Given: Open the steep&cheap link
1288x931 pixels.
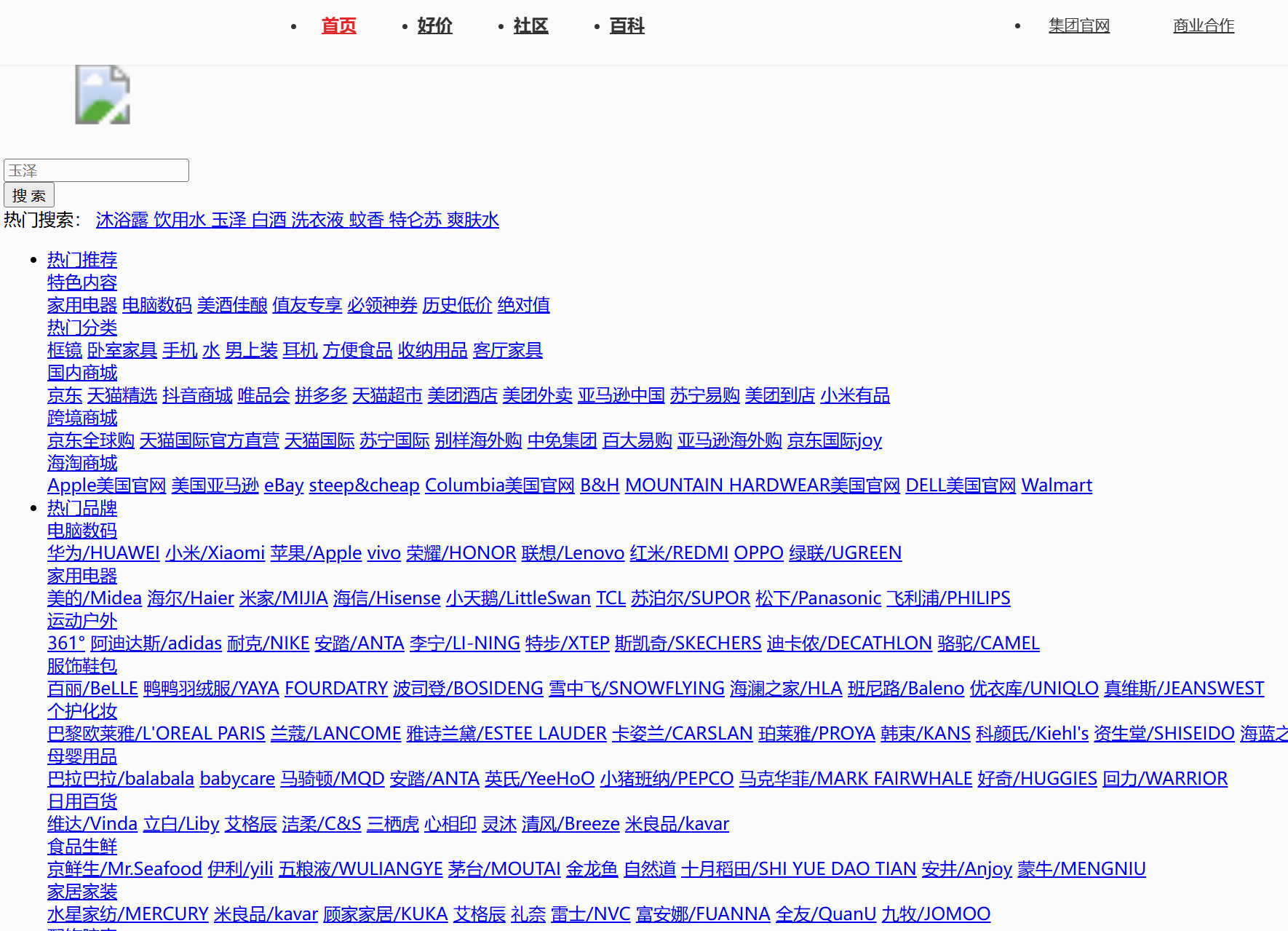Looking at the screenshot, I should [x=365, y=486].
